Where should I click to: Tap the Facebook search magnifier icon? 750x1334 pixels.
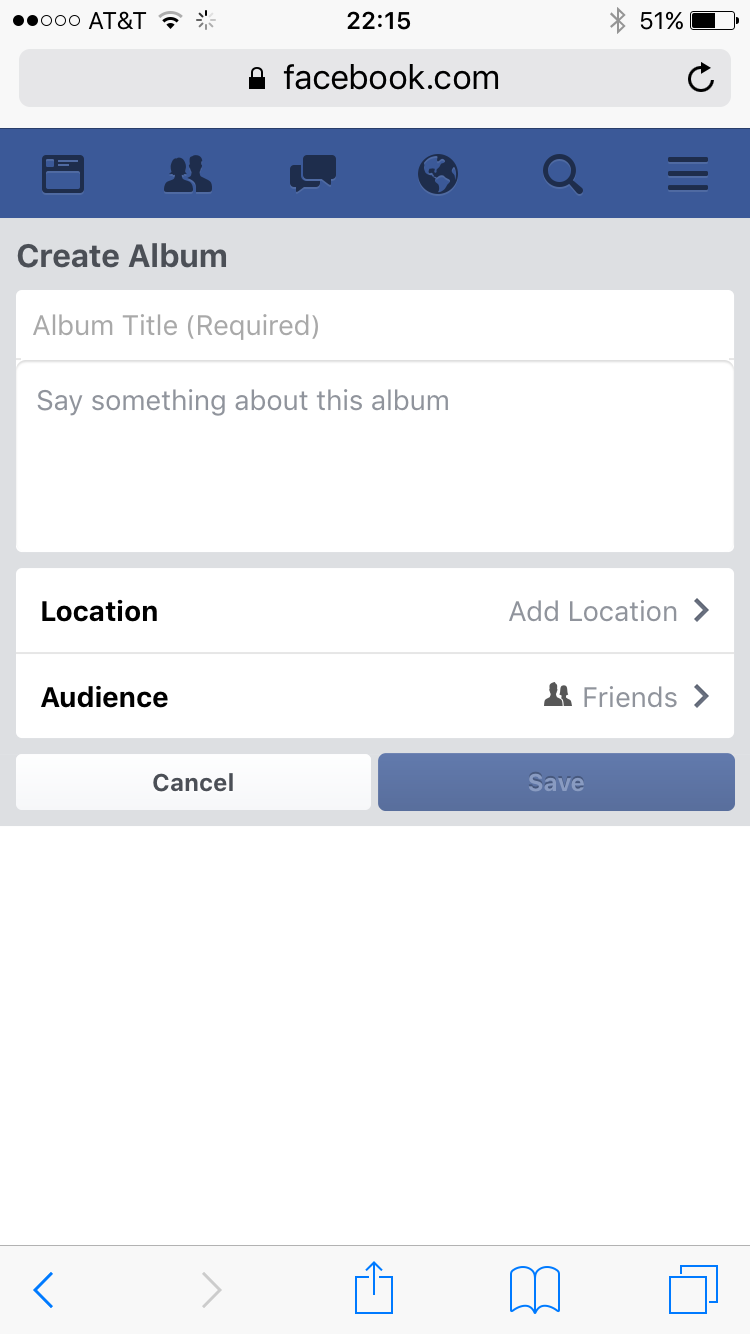coord(563,174)
